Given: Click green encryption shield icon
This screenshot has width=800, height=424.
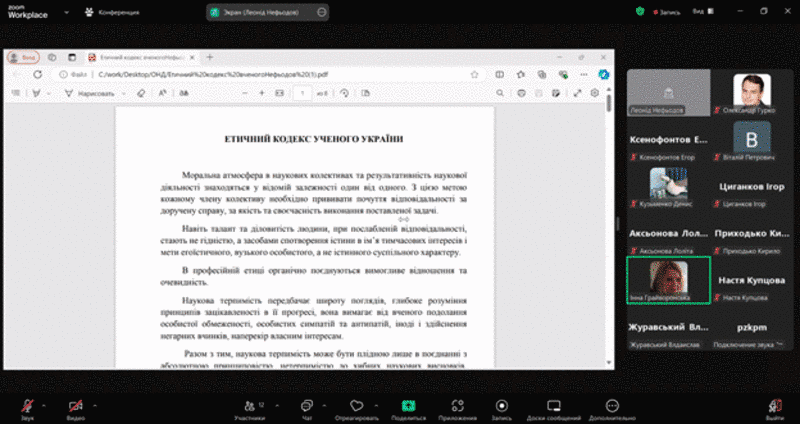Looking at the screenshot, I should click(640, 11).
